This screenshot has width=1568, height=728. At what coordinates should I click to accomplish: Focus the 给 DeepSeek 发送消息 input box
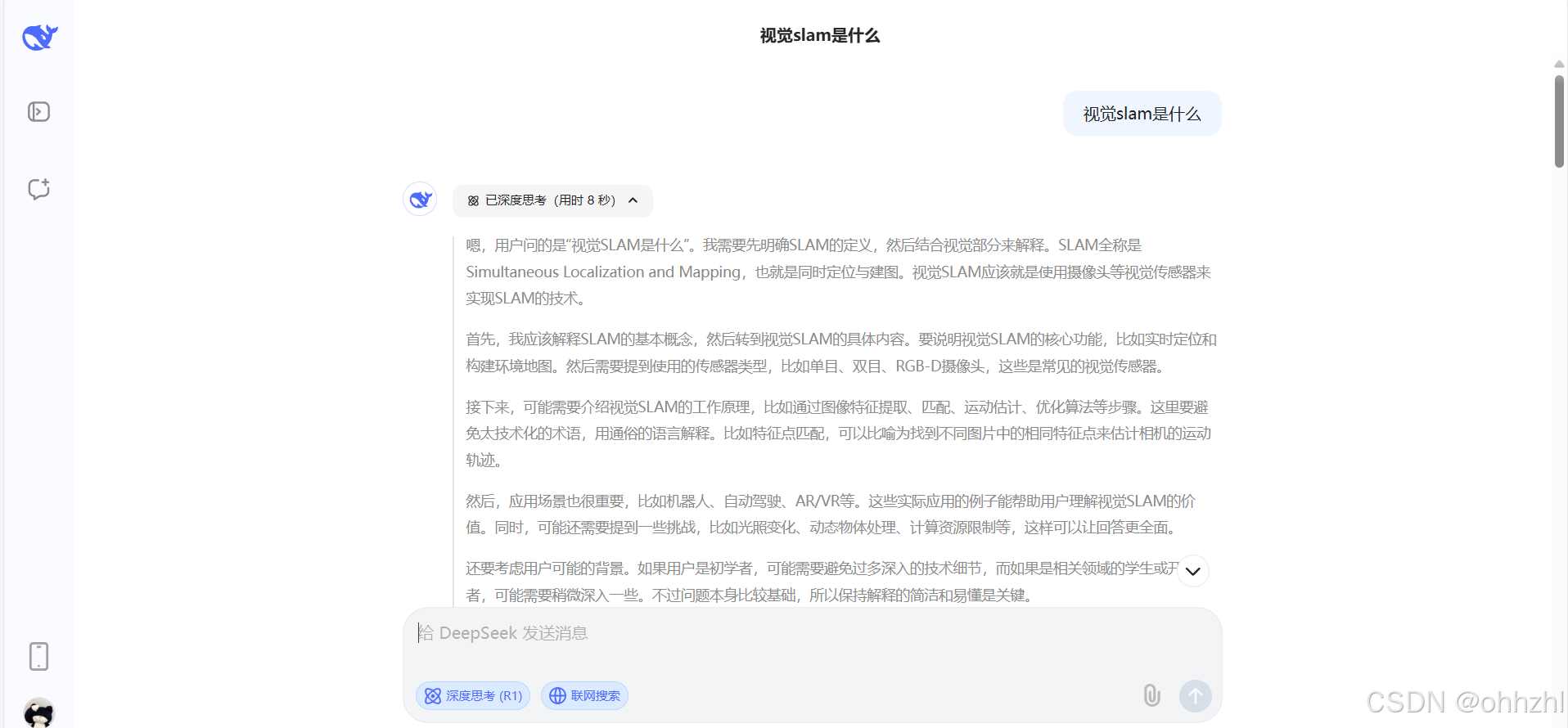pos(812,633)
